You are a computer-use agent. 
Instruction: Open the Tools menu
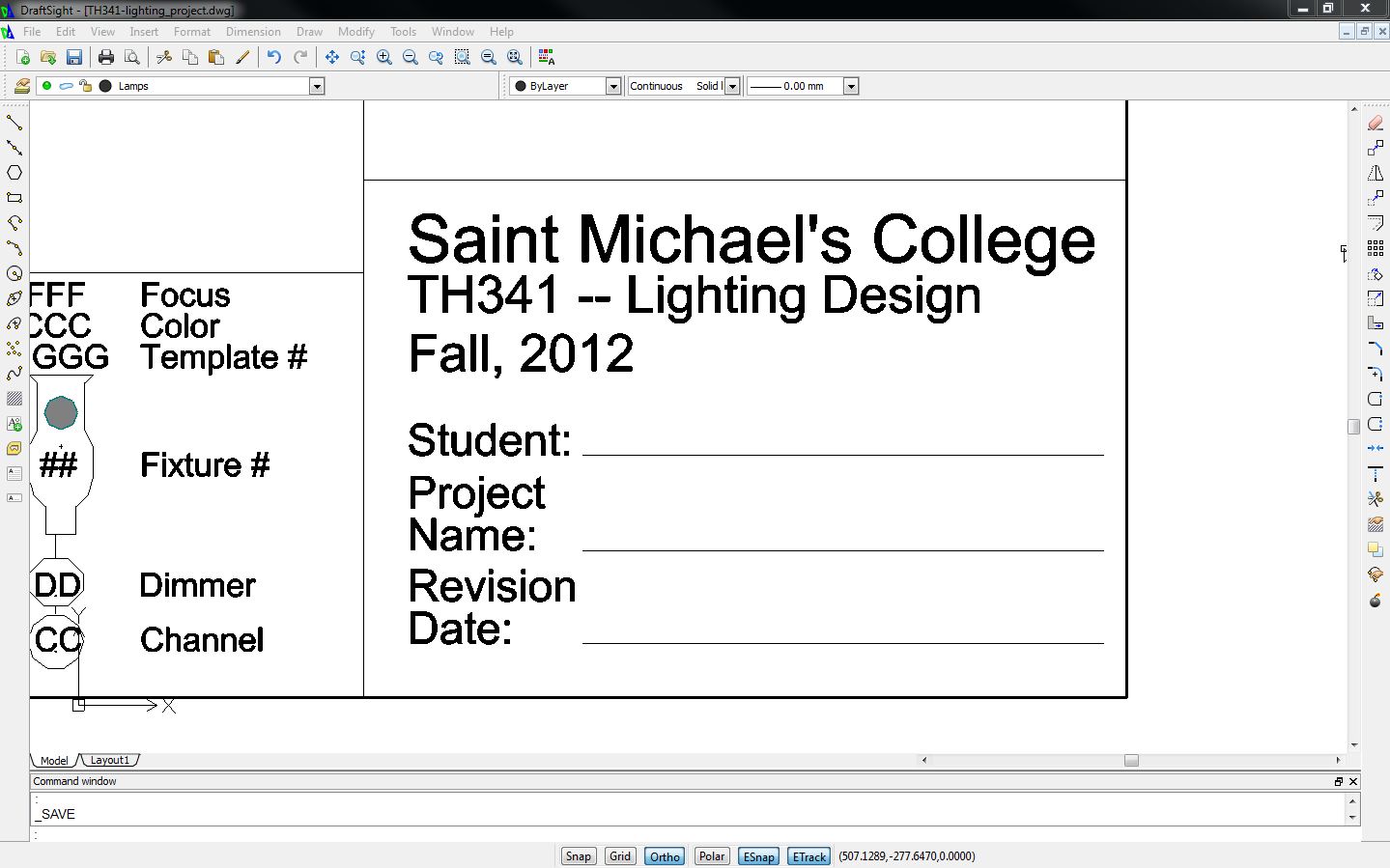[x=403, y=32]
